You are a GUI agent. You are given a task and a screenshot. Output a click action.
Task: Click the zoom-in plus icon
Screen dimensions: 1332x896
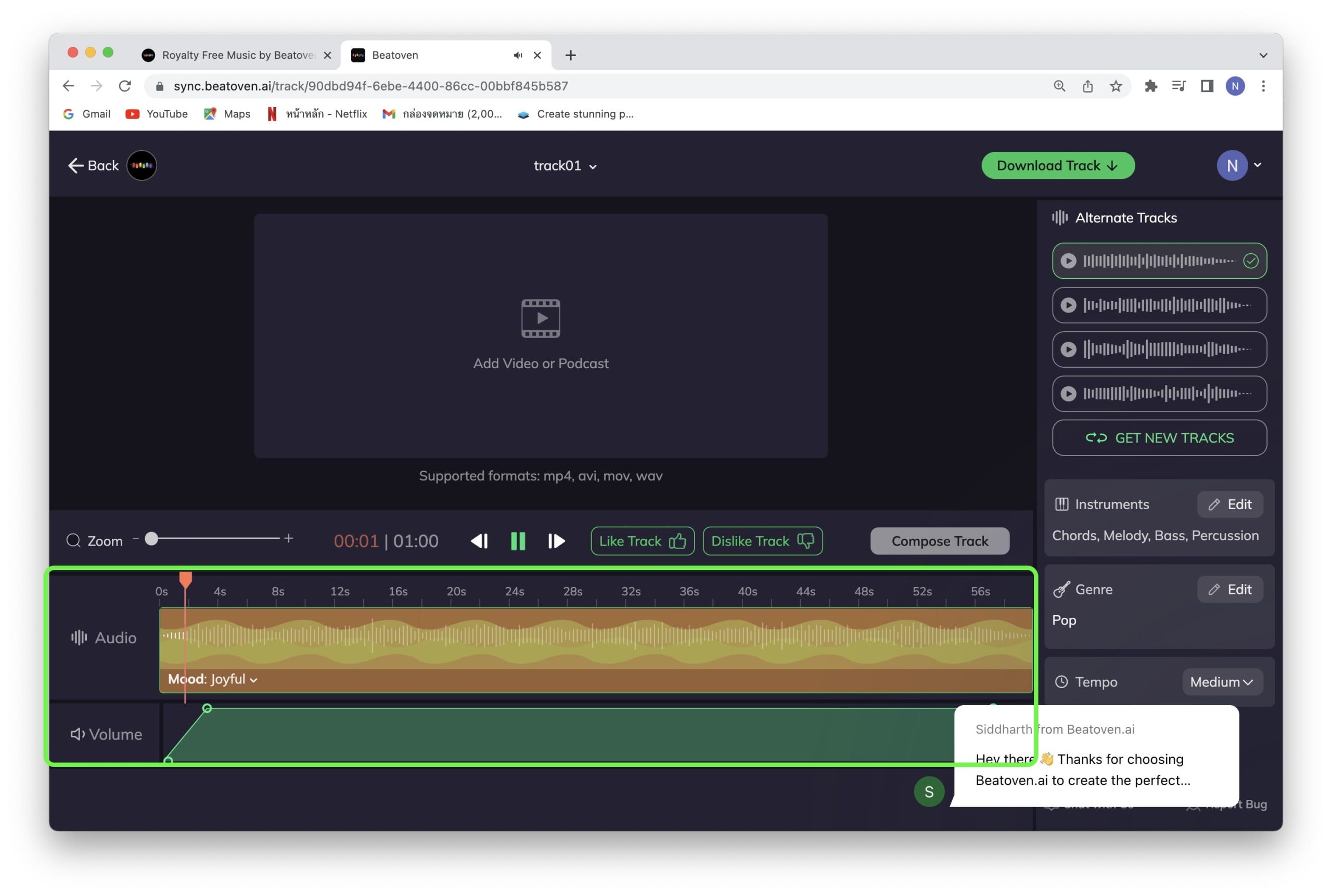(289, 538)
